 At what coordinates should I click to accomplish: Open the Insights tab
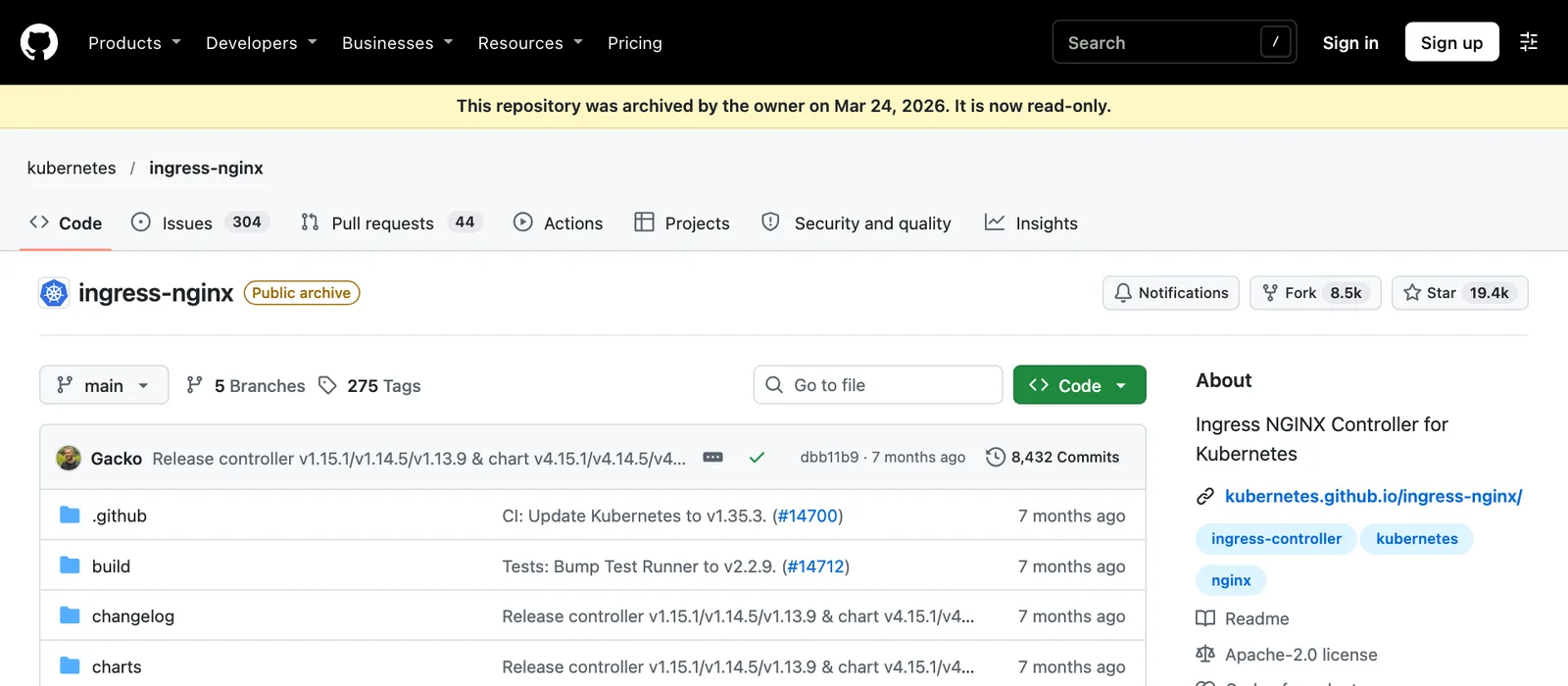click(1031, 223)
